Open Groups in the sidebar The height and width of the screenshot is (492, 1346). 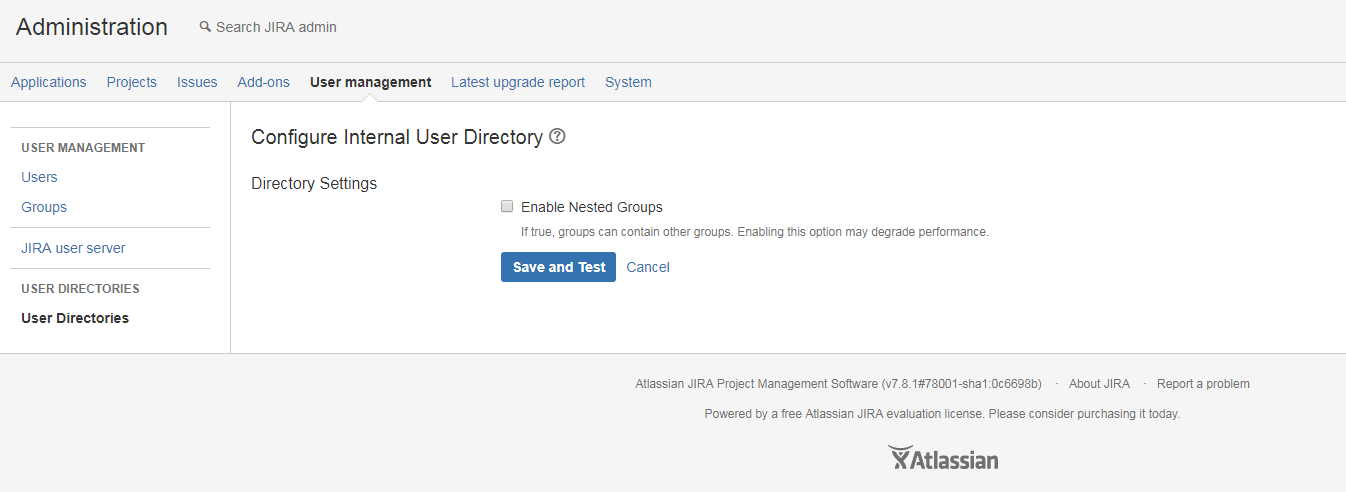tap(44, 207)
